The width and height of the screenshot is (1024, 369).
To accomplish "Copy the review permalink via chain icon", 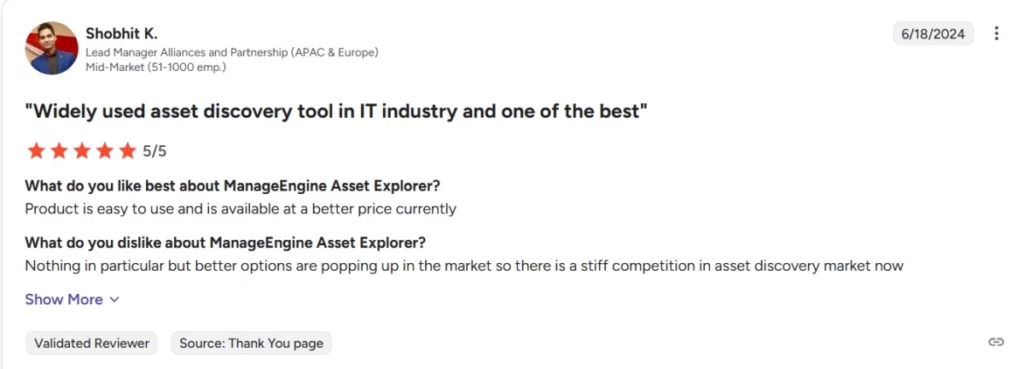I will (x=996, y=342).
